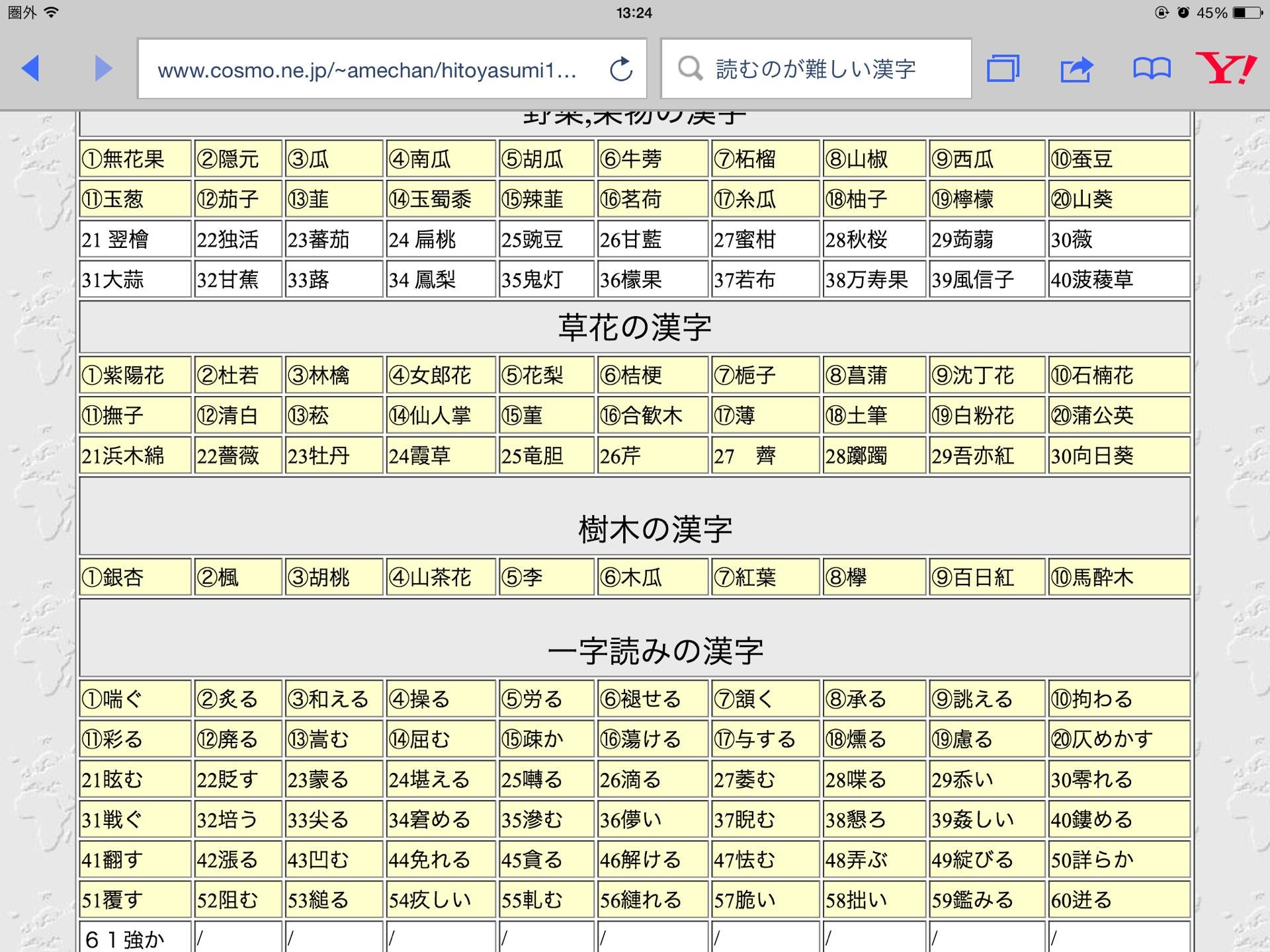Reload the page using the refresh icon
This screenshot has height=952, width=1270.
(620, 69)
